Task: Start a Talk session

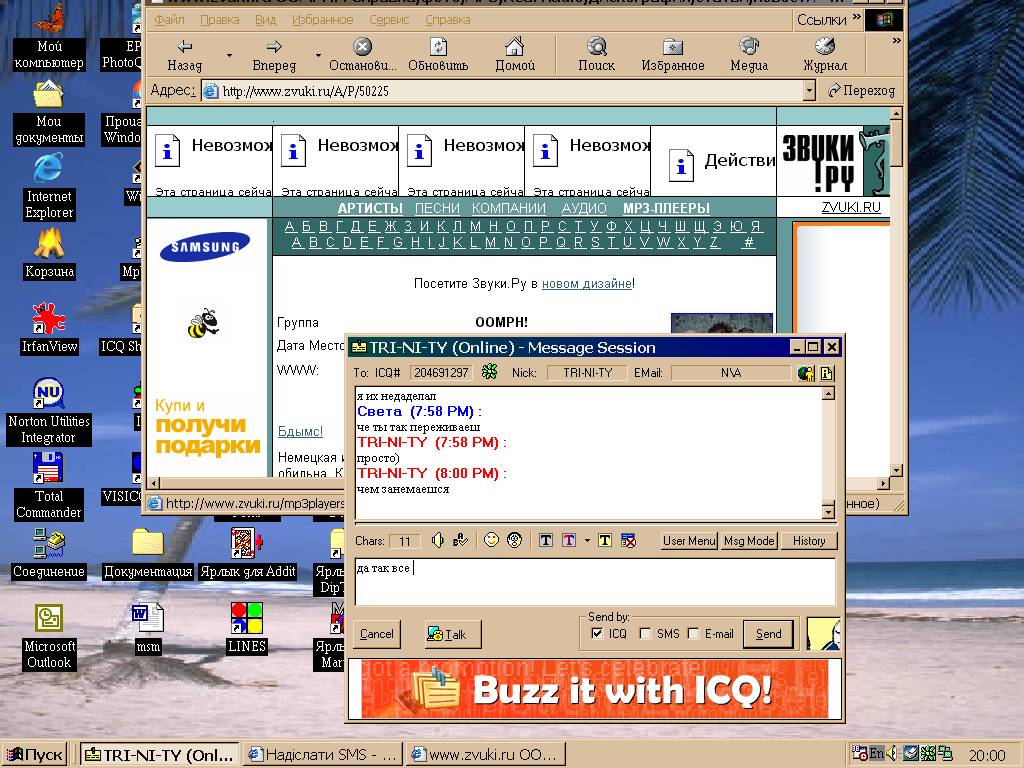Action: coord(453,634)
